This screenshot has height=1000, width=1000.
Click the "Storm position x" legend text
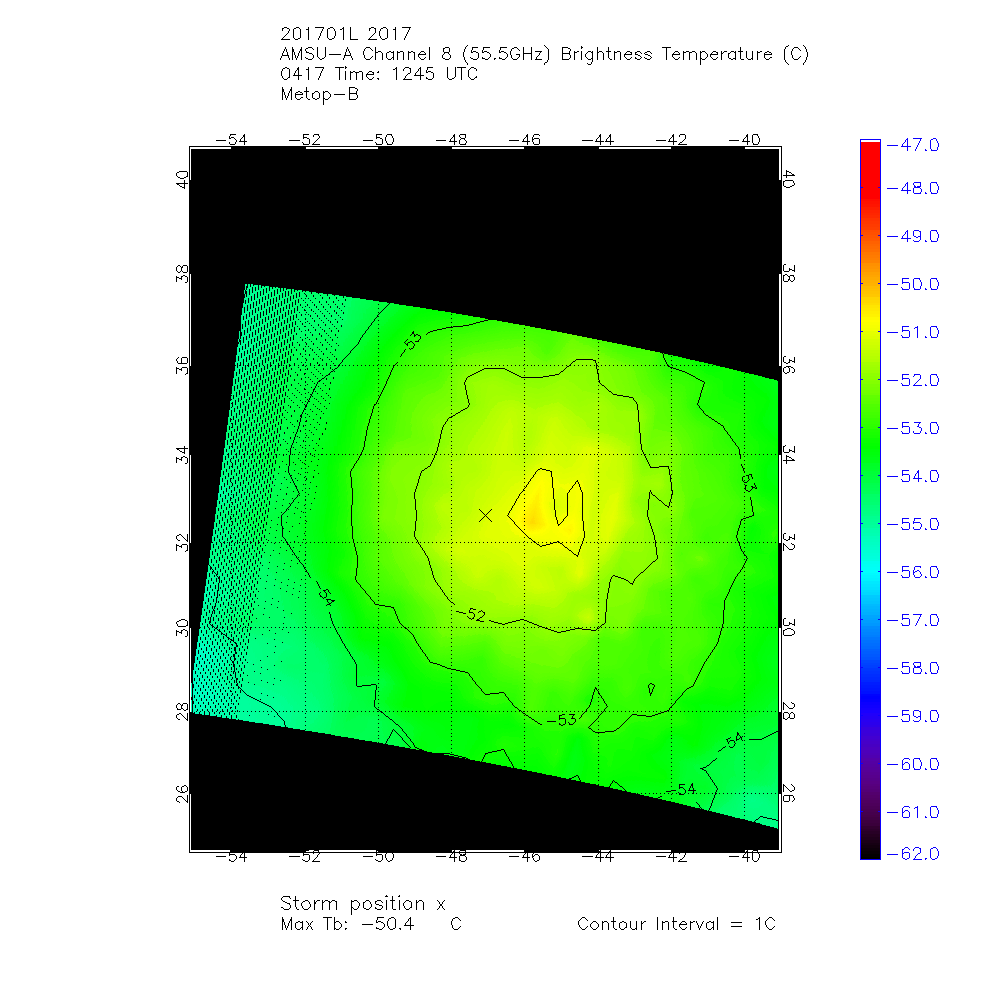click(x=363, y=904)
